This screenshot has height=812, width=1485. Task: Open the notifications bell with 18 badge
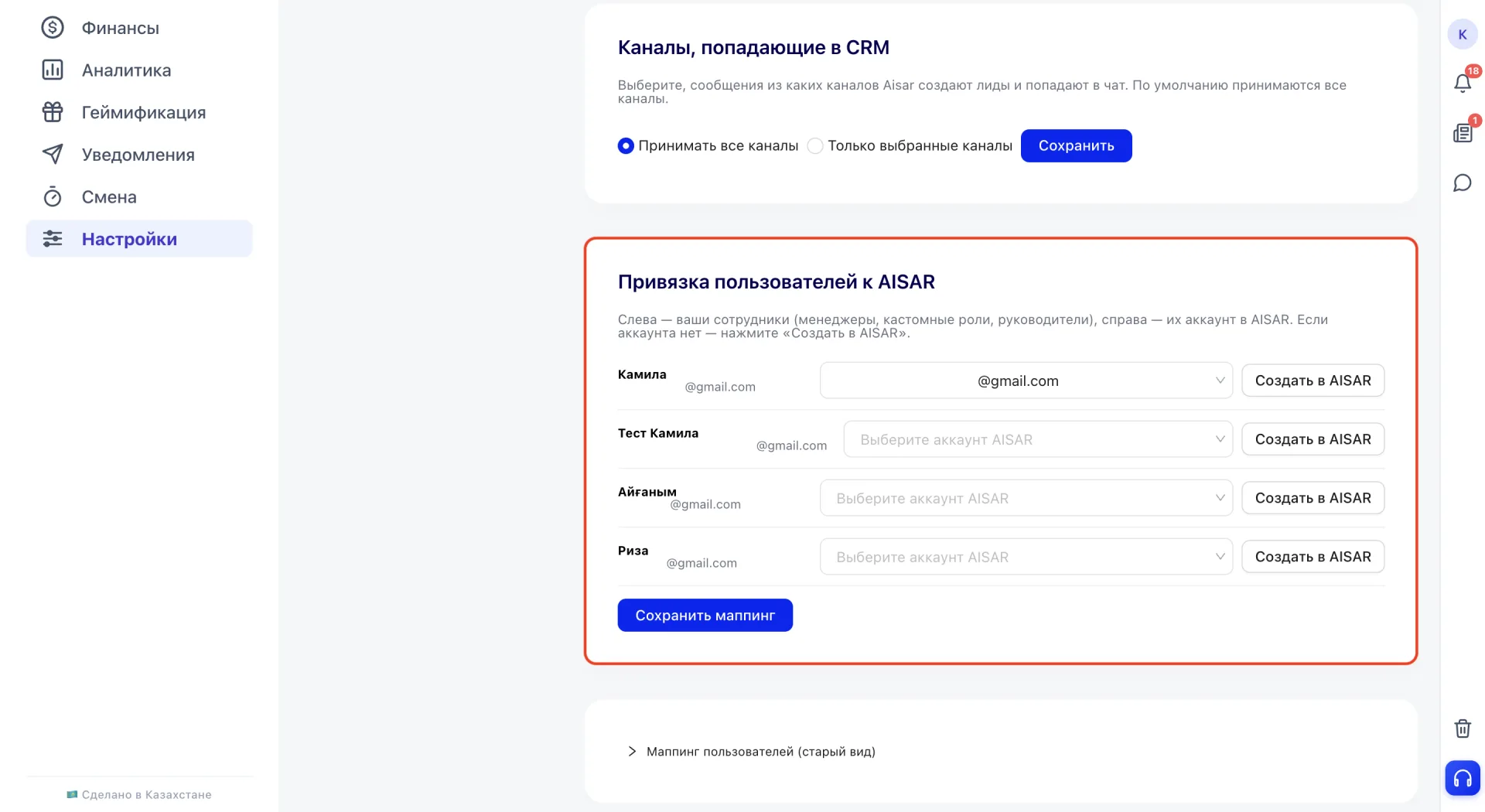(x=1463, y=82)
